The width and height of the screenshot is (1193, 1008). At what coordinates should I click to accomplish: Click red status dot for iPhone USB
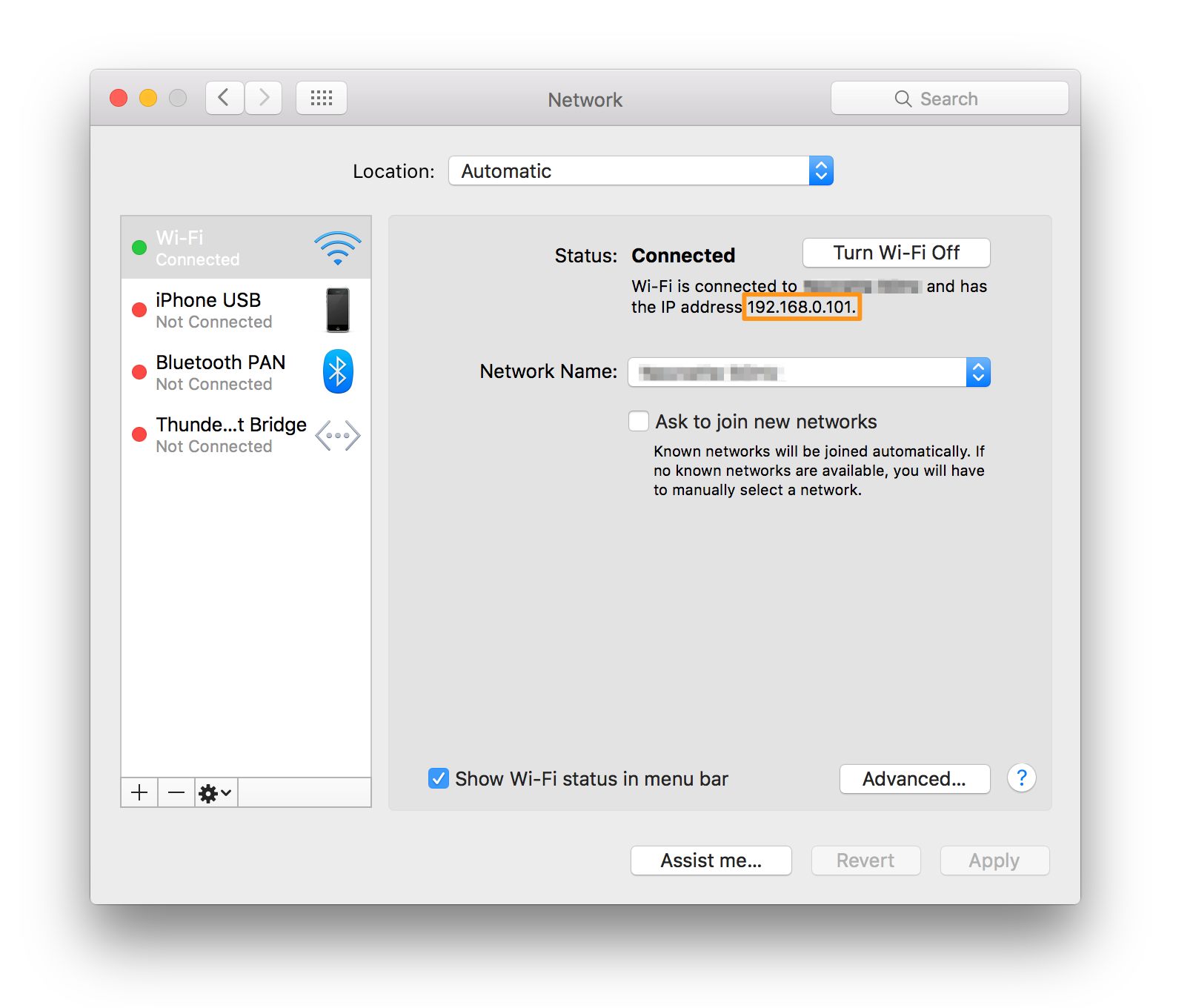coord(139,310)
